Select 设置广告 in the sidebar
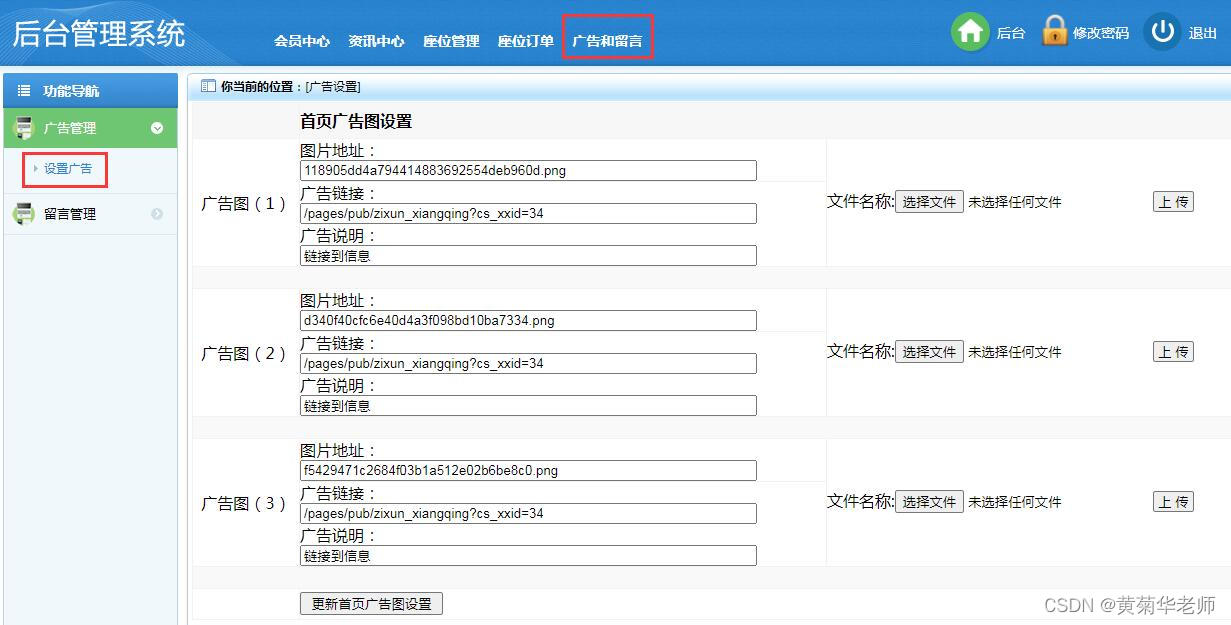 68,169
